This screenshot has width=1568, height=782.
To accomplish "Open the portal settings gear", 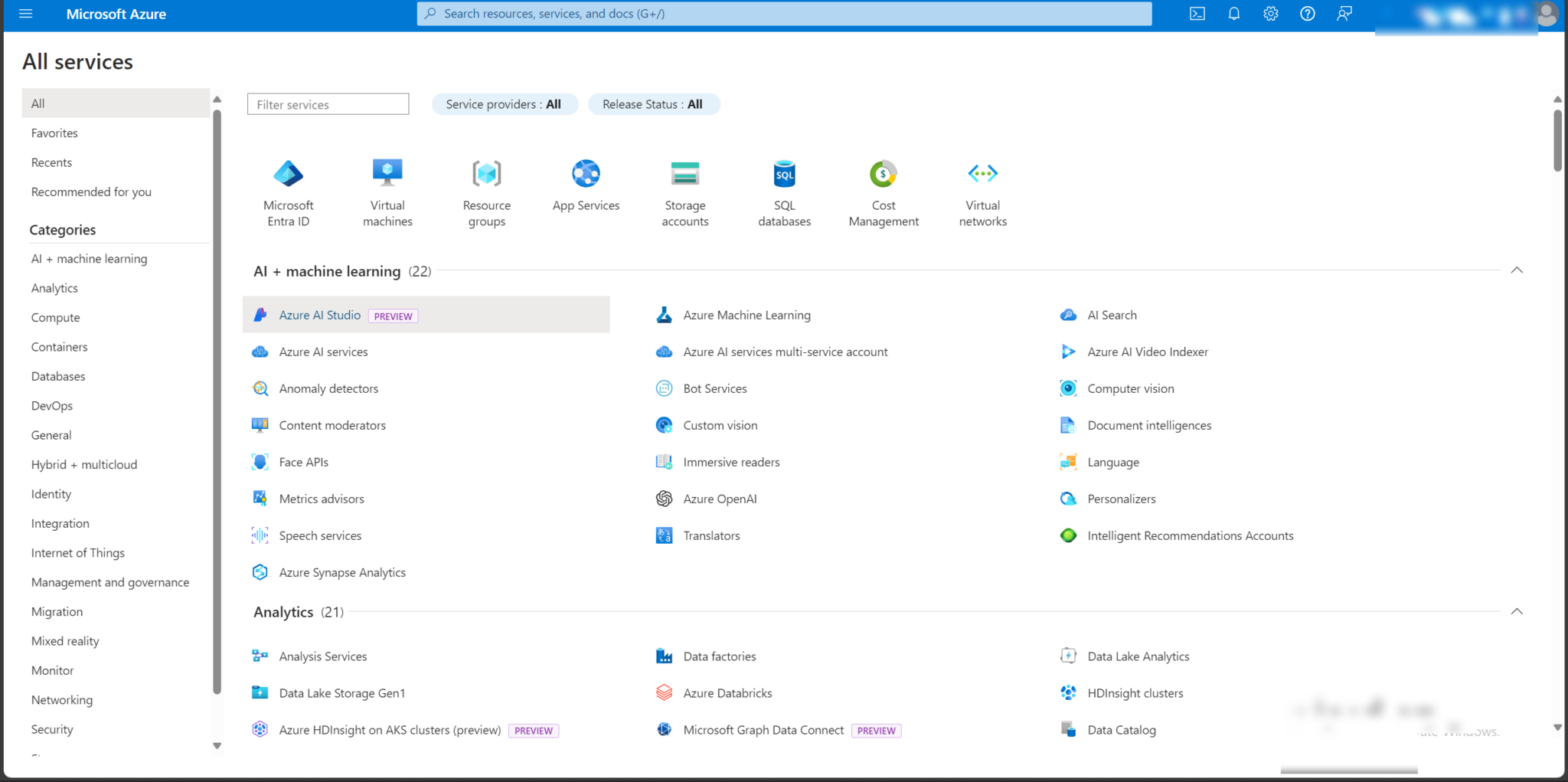I will tap(1270, 13).
